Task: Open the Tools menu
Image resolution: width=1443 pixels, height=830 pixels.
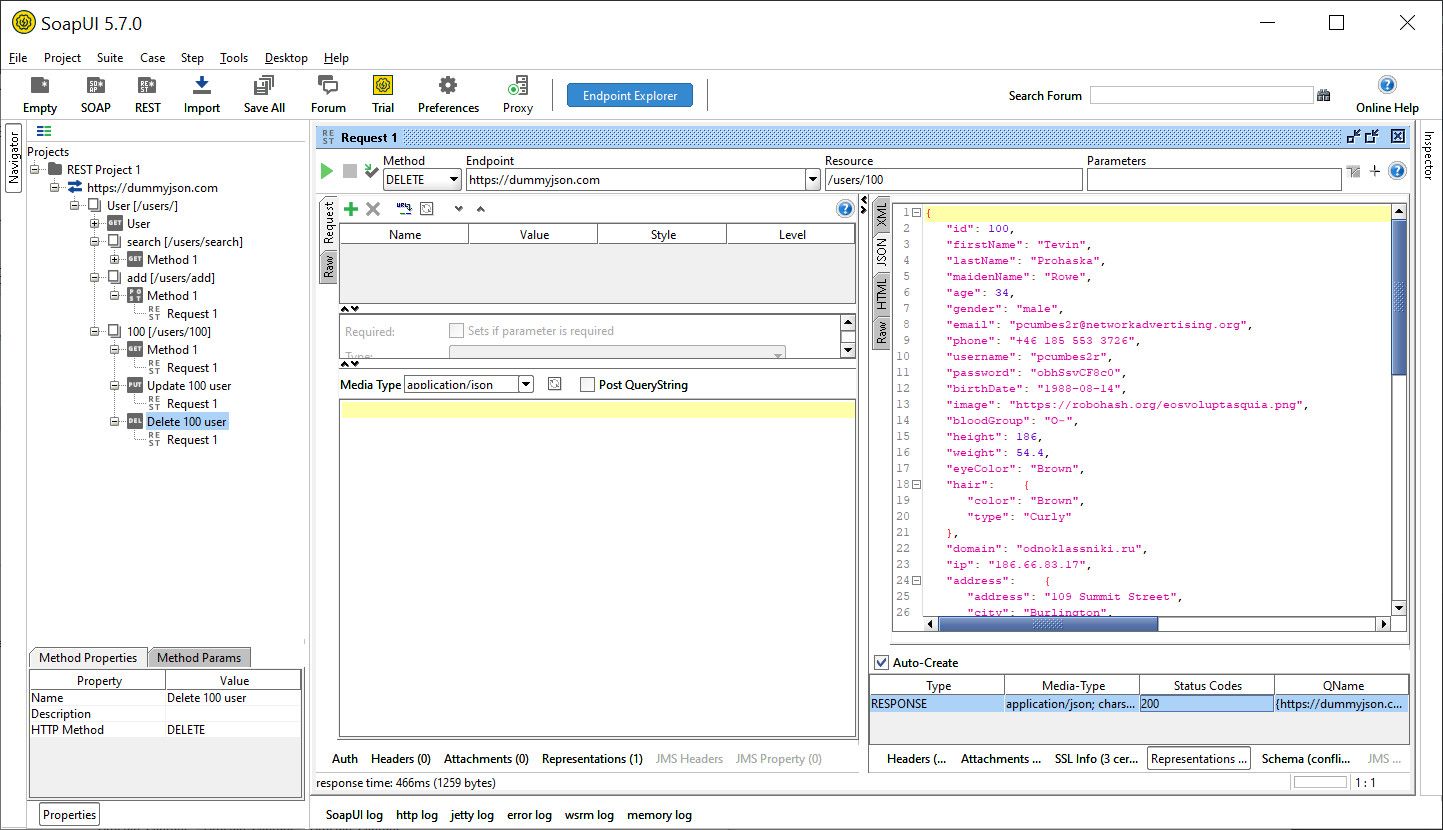Action: [234, 58]
